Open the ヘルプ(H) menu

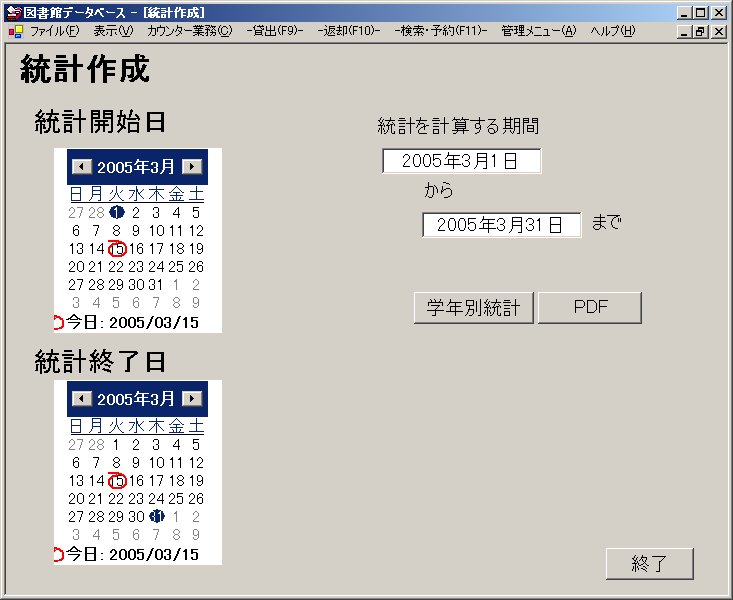pyautogui.click(x=613, y=31)
